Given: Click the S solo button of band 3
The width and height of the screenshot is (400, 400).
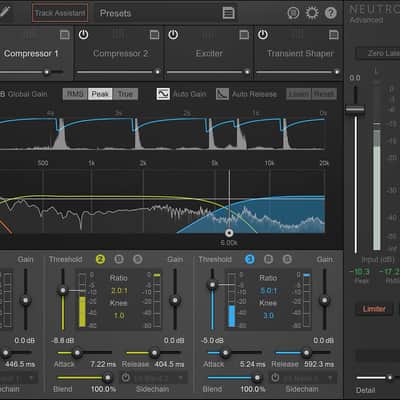Looking at the screenshot, I should (287, 259).
